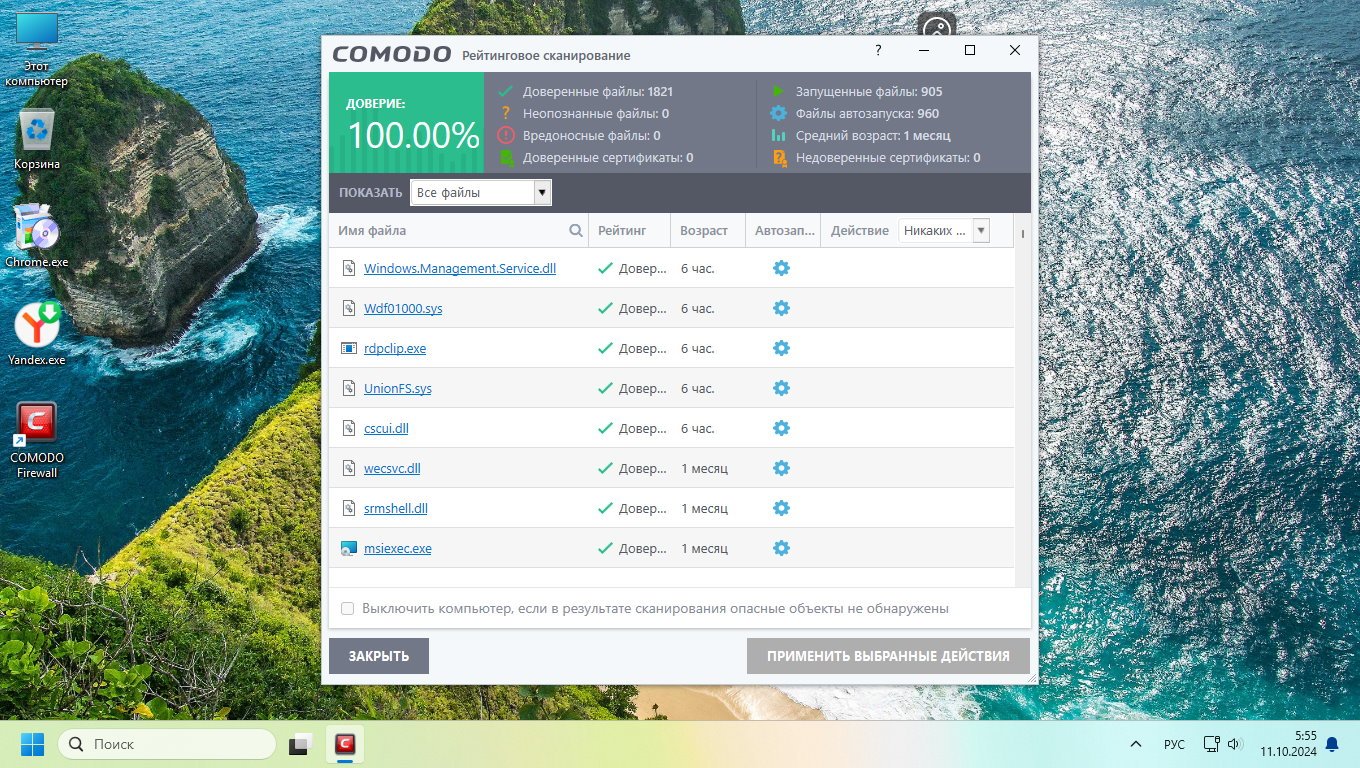The height and width of the screenshot is (768, 1360).
Task: Click the trusted checkmark in the cscui.dll row
Action: point(605,428)
